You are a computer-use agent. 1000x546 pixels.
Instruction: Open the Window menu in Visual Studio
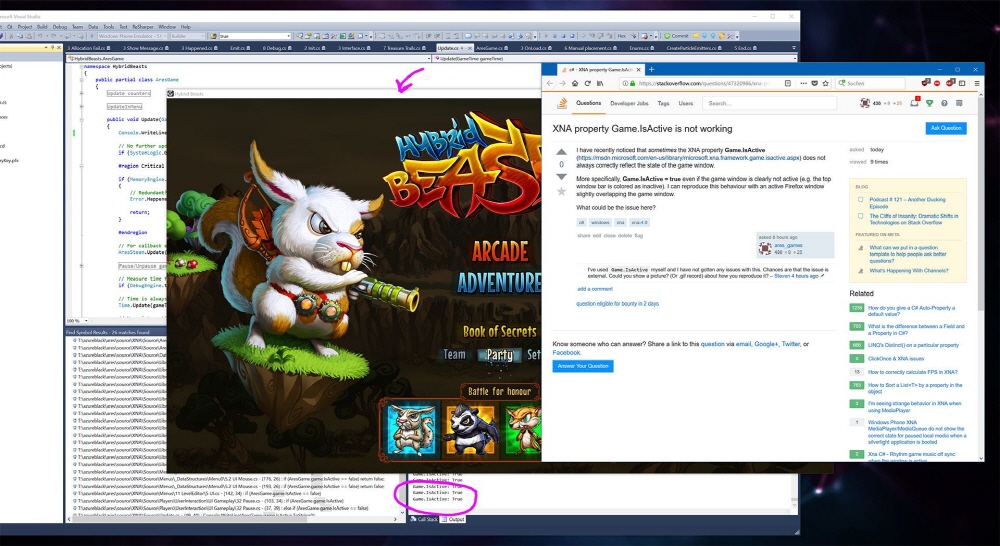[x=167, y=27]
